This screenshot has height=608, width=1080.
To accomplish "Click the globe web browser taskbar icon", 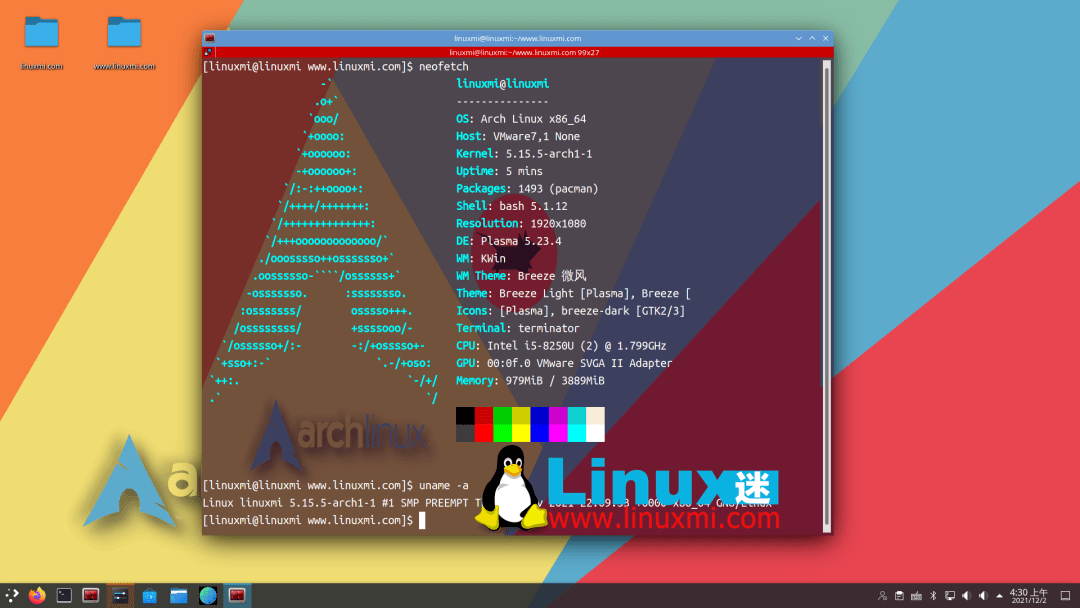I will (208, 596).
